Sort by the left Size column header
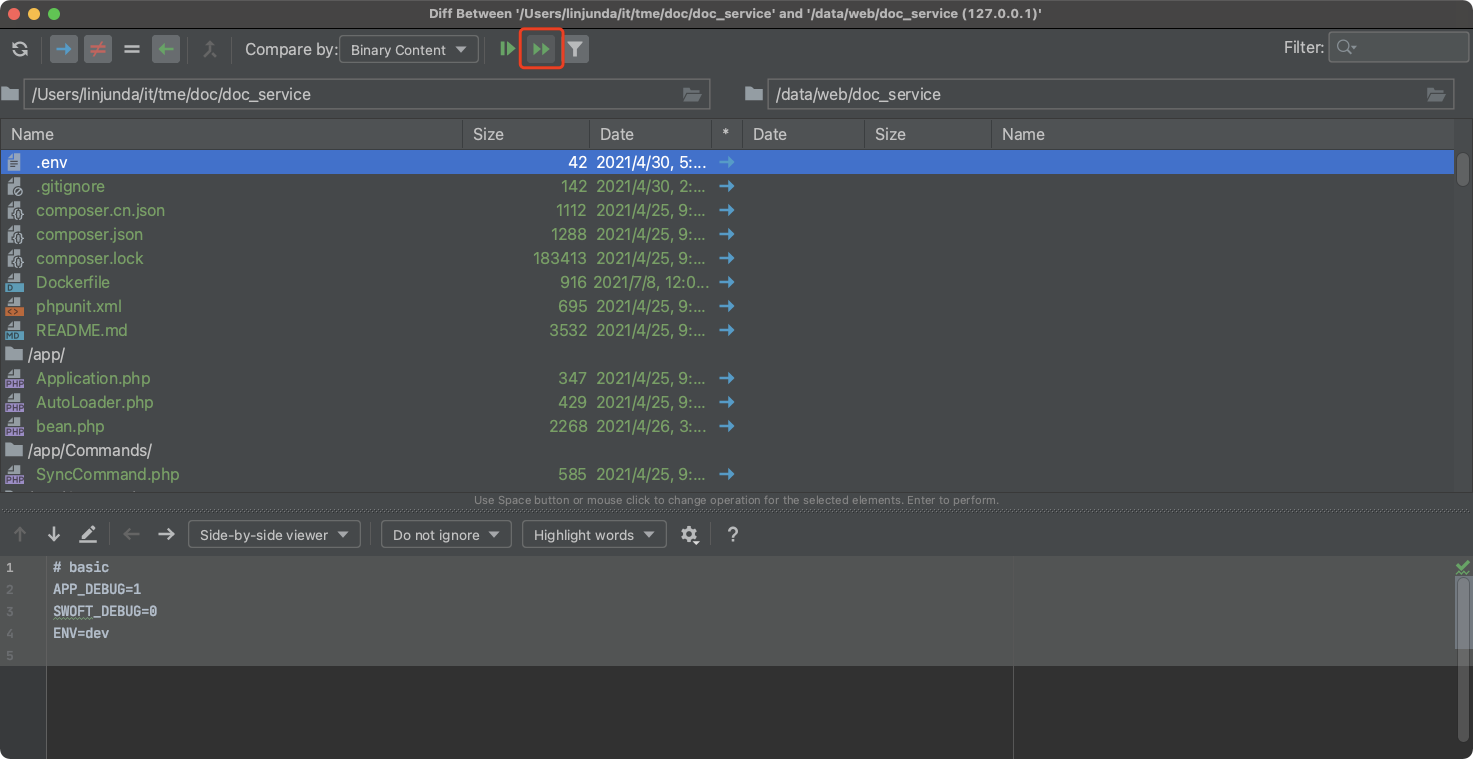This screenshot has width=1473, height=759. coord(526,134)
